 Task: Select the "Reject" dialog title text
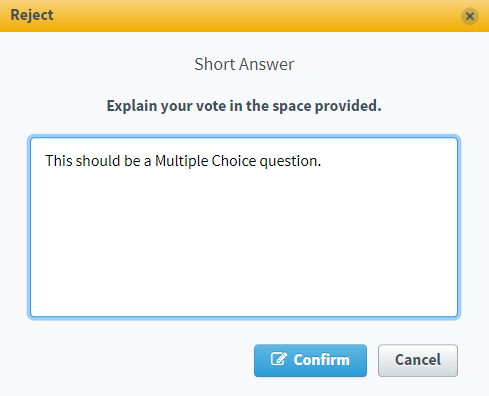(32, 15)
